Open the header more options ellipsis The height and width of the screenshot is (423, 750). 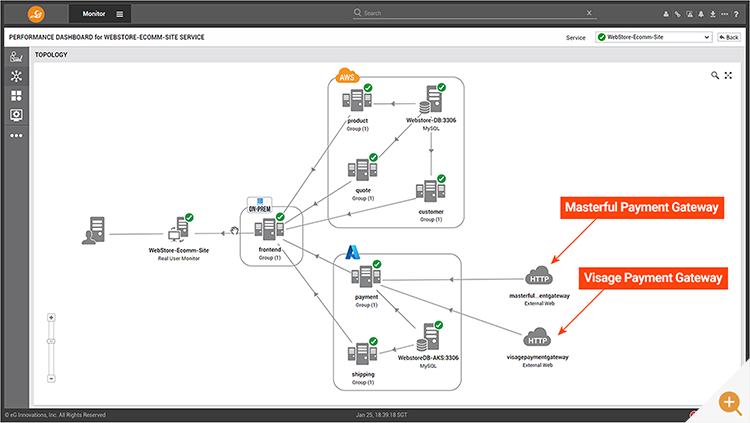725,14
